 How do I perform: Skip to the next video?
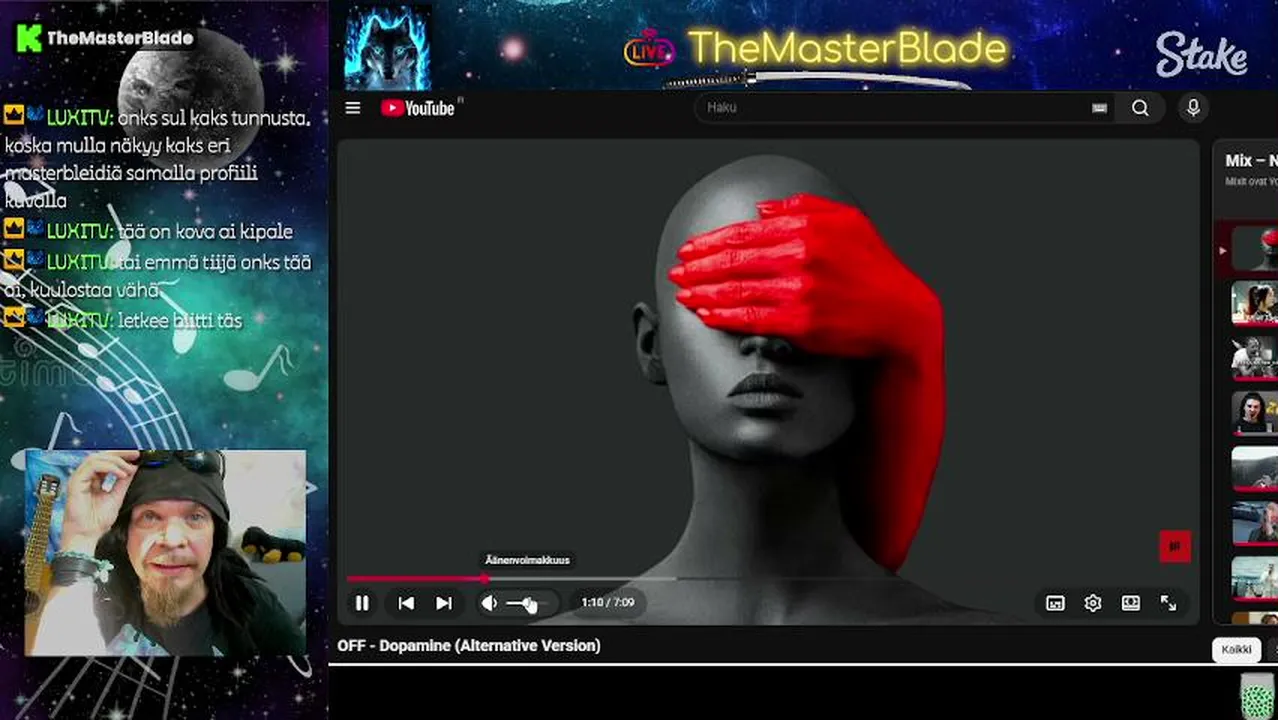444,603
